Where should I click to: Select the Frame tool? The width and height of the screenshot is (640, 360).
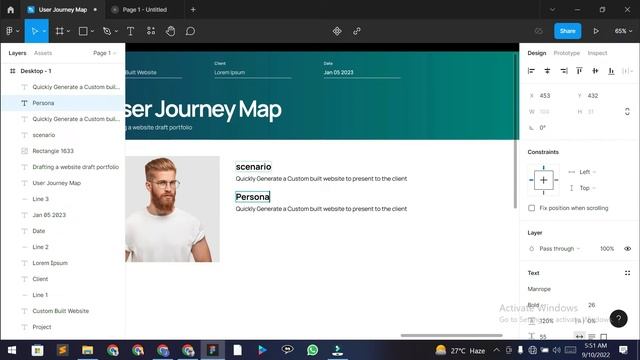[x=60, y=31]
